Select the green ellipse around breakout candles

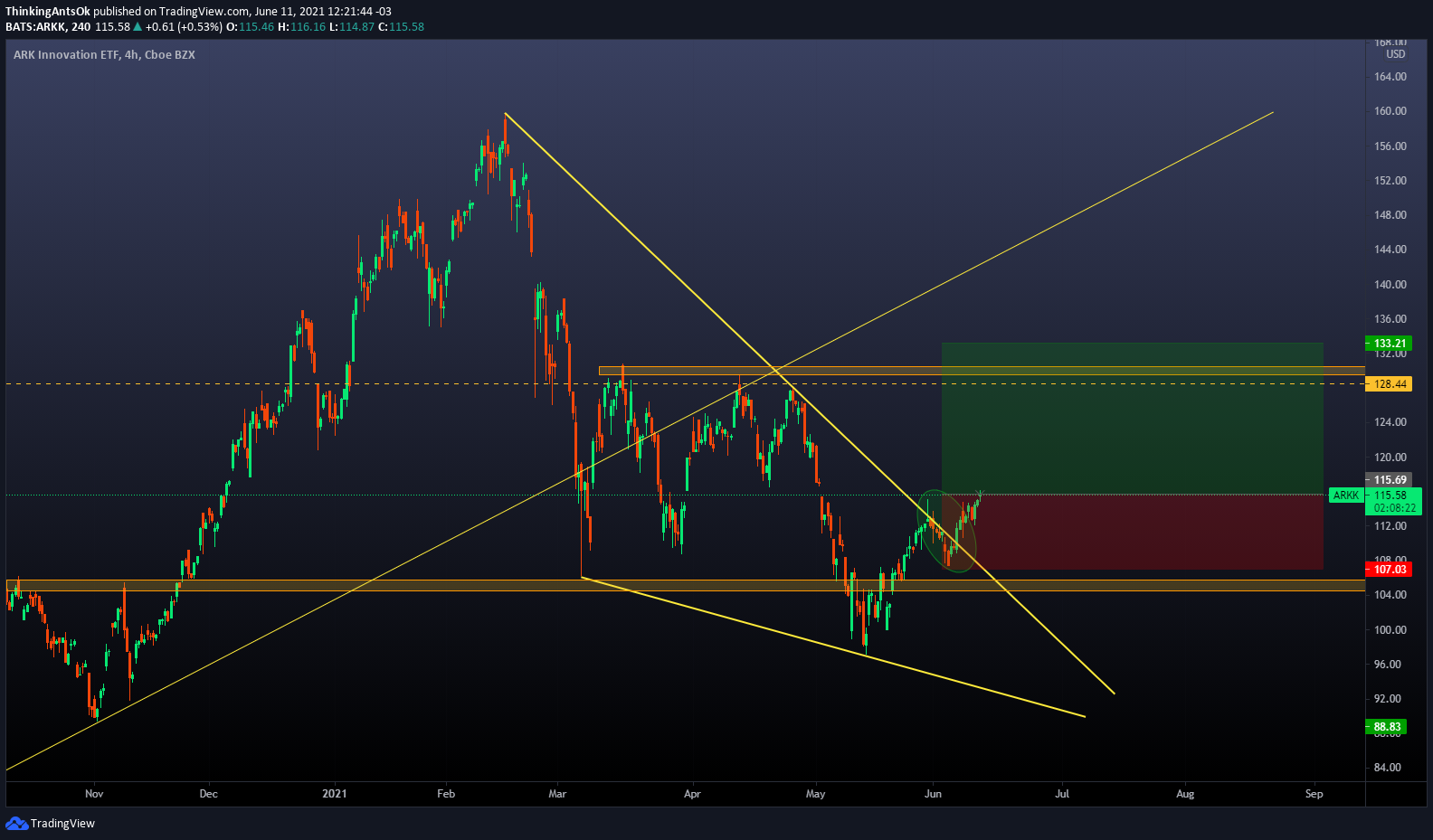[947, 532]
